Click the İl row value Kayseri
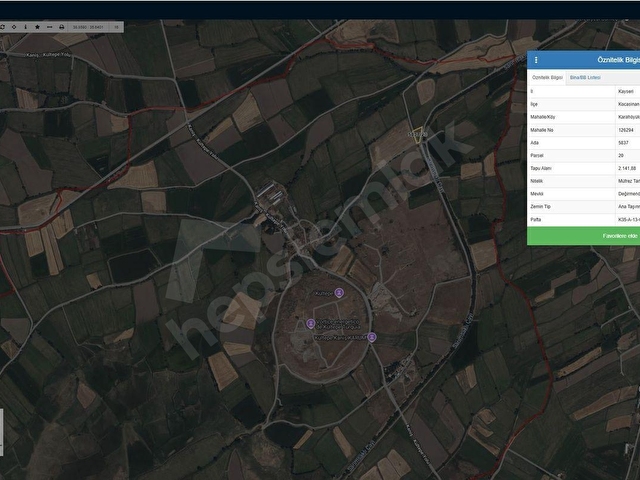 [x=625, y=91]
